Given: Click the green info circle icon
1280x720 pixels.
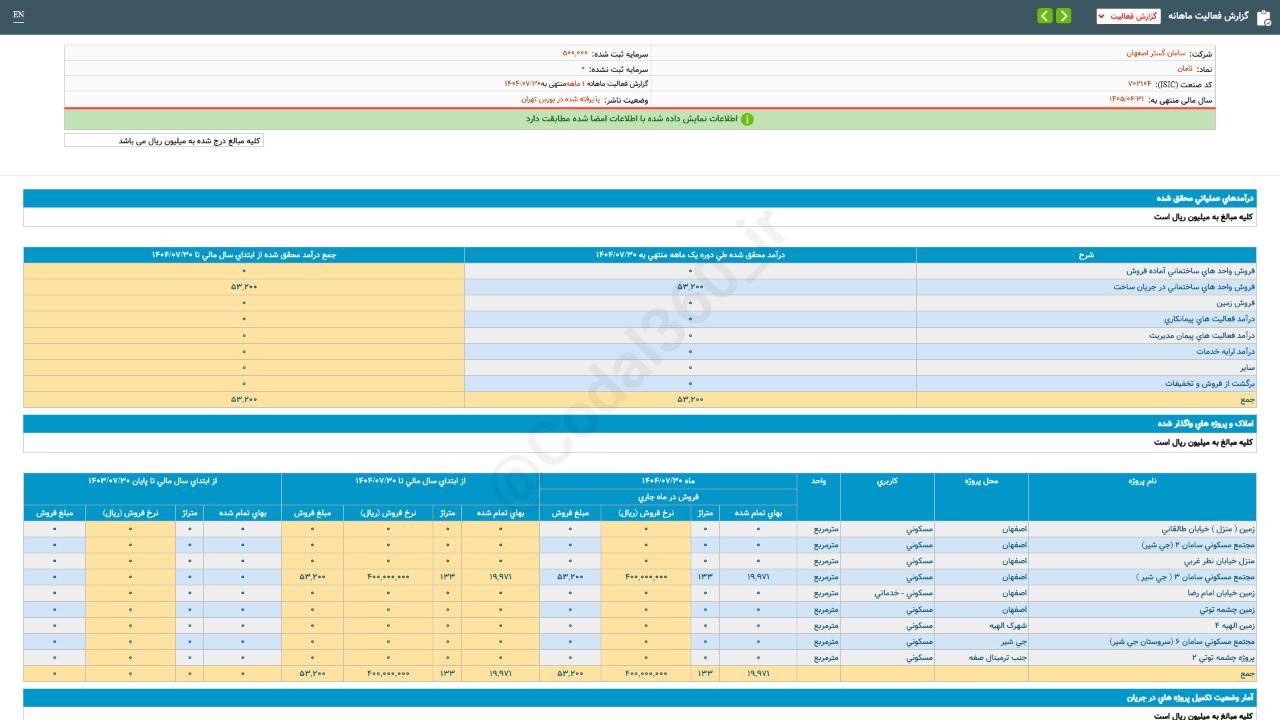Looking at the screenshot, I should tap(747, 119).
